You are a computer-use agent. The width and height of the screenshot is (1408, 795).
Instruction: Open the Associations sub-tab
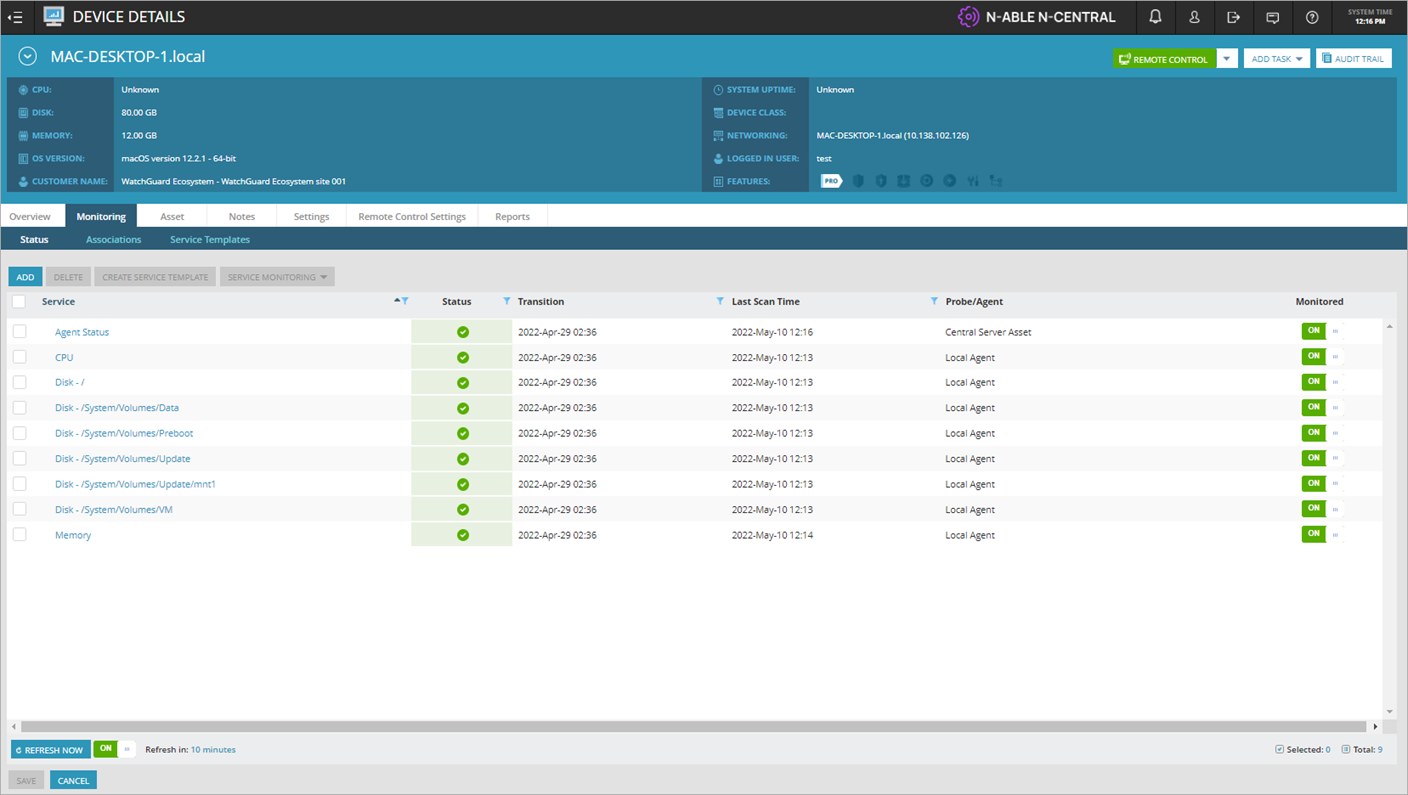pos(113,239)
